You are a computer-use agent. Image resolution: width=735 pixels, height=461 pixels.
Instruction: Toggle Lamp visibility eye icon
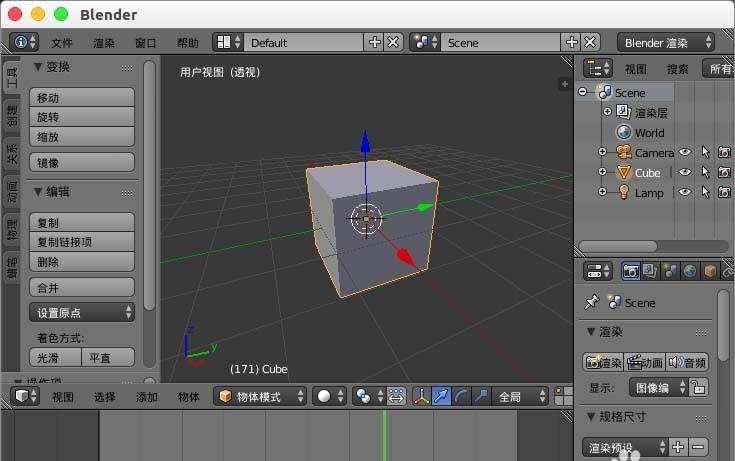click(x=685, y=192)
